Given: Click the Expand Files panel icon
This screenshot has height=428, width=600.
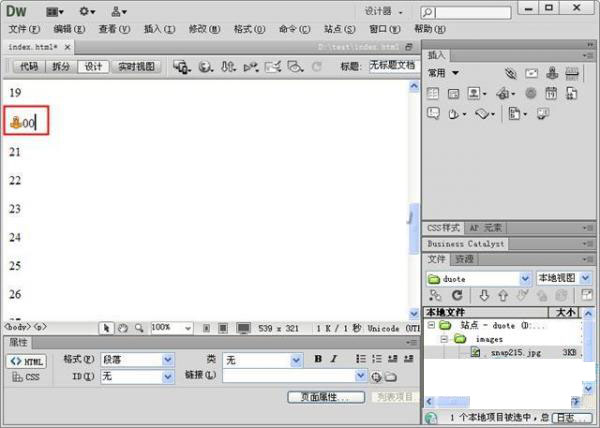Looking at the screenshot, I should [586, 295].
